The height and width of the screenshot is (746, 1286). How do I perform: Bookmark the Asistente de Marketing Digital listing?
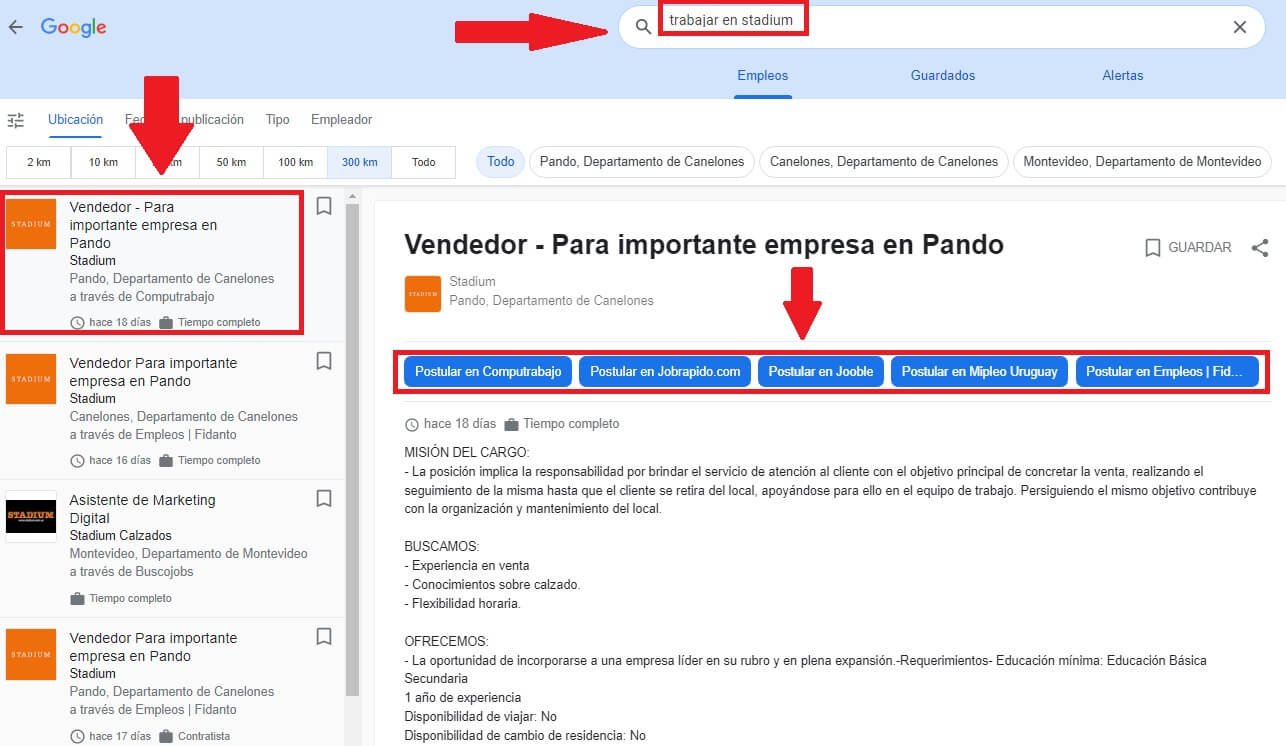[x=324, y=498]
